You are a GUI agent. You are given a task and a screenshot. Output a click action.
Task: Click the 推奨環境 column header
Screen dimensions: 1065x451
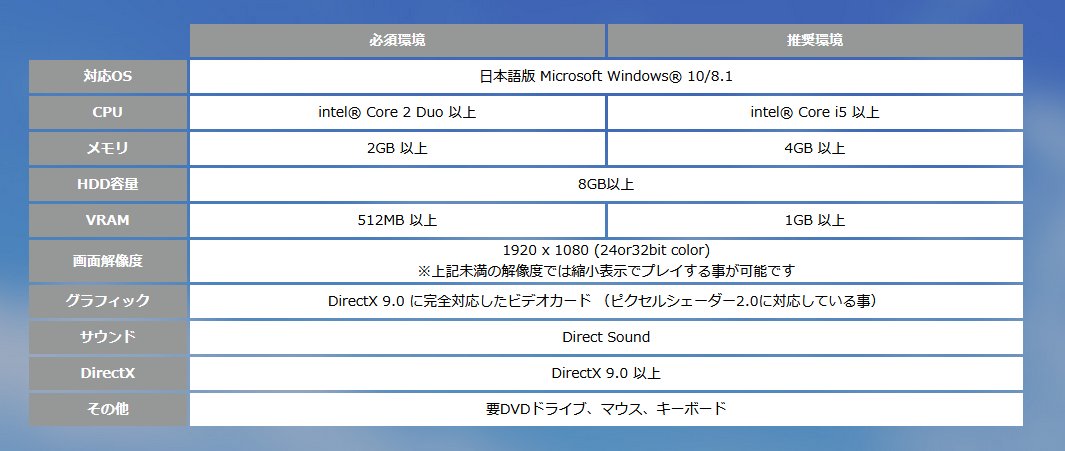tap(815, 41)
